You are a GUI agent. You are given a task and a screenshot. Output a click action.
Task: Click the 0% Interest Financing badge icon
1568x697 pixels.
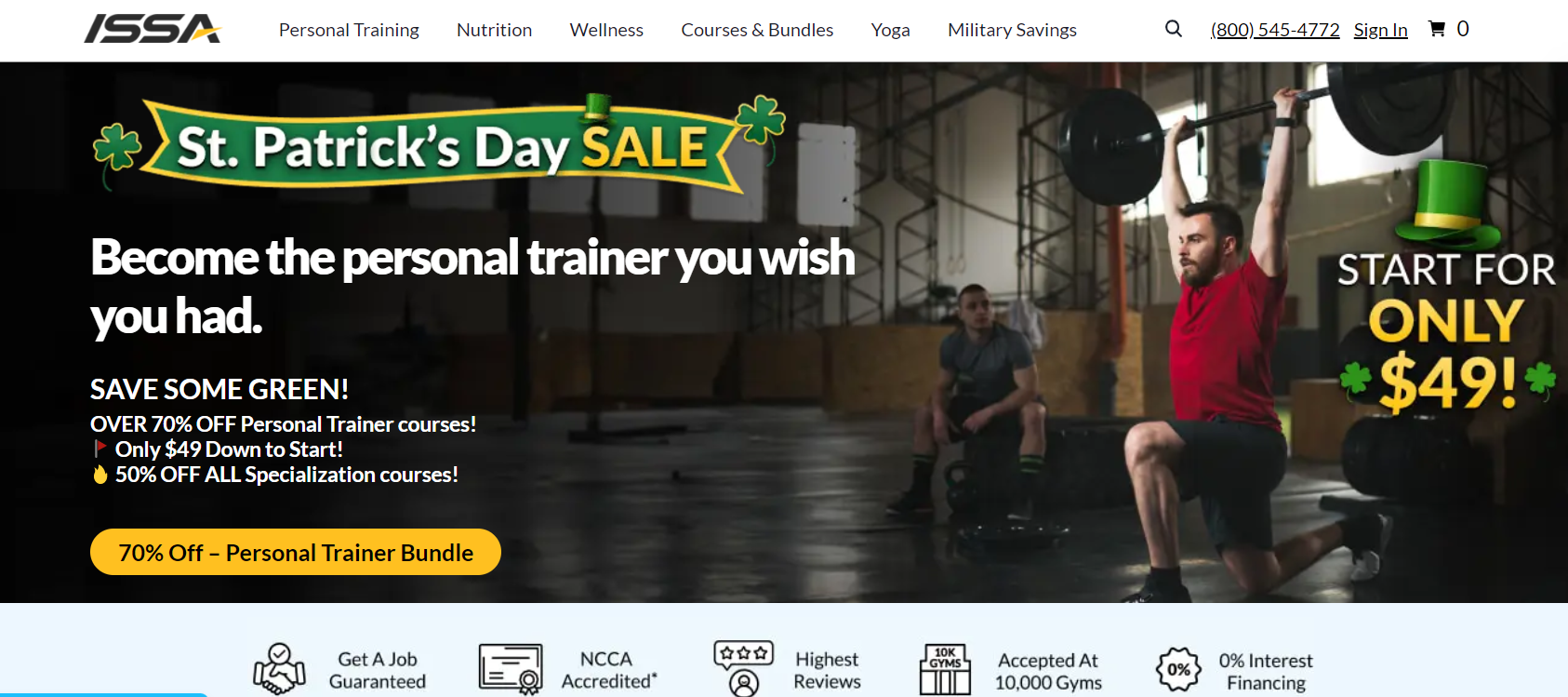pyautogui.click(x=1178, y=669)
